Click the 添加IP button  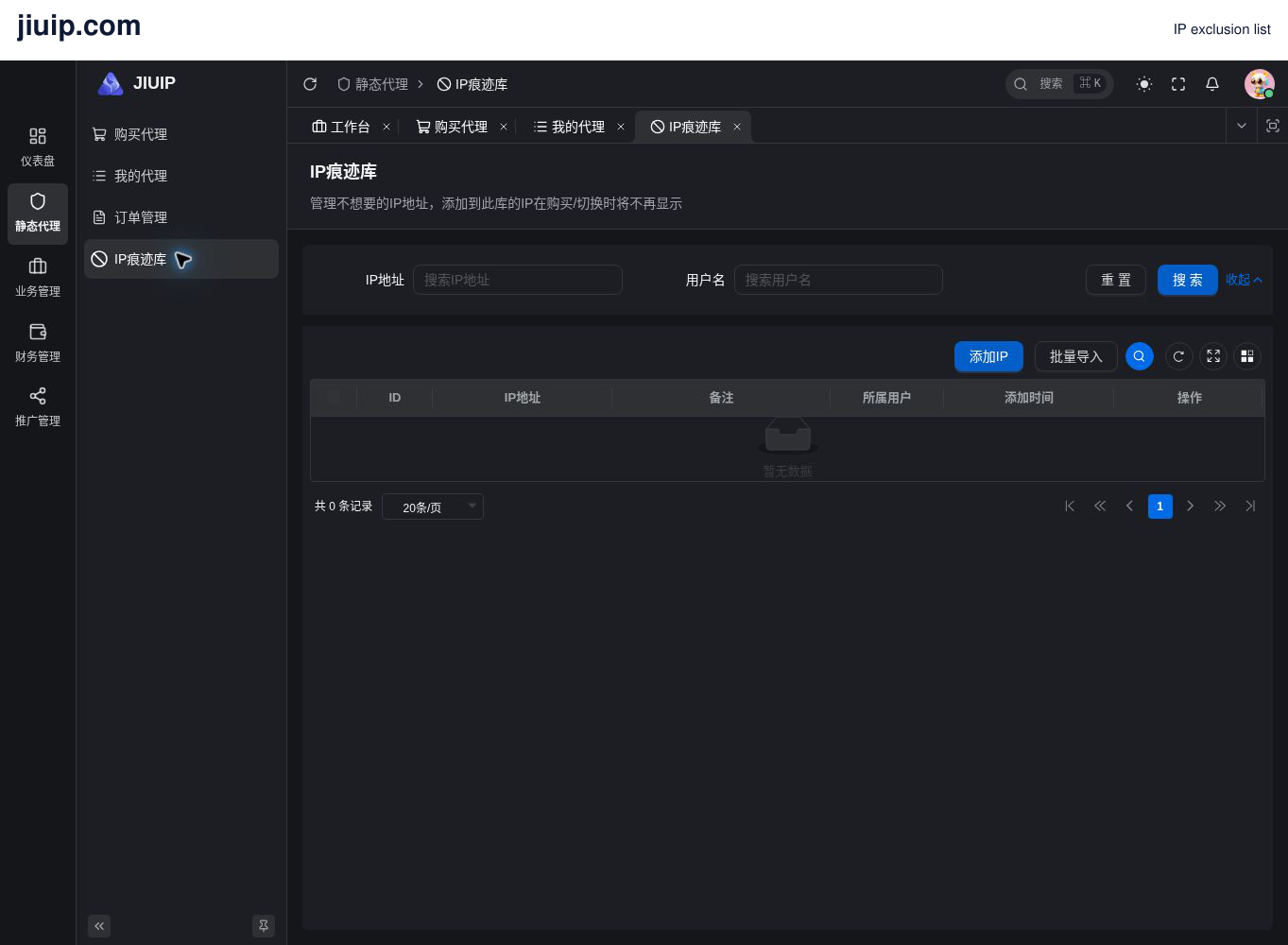click(988, 356)
